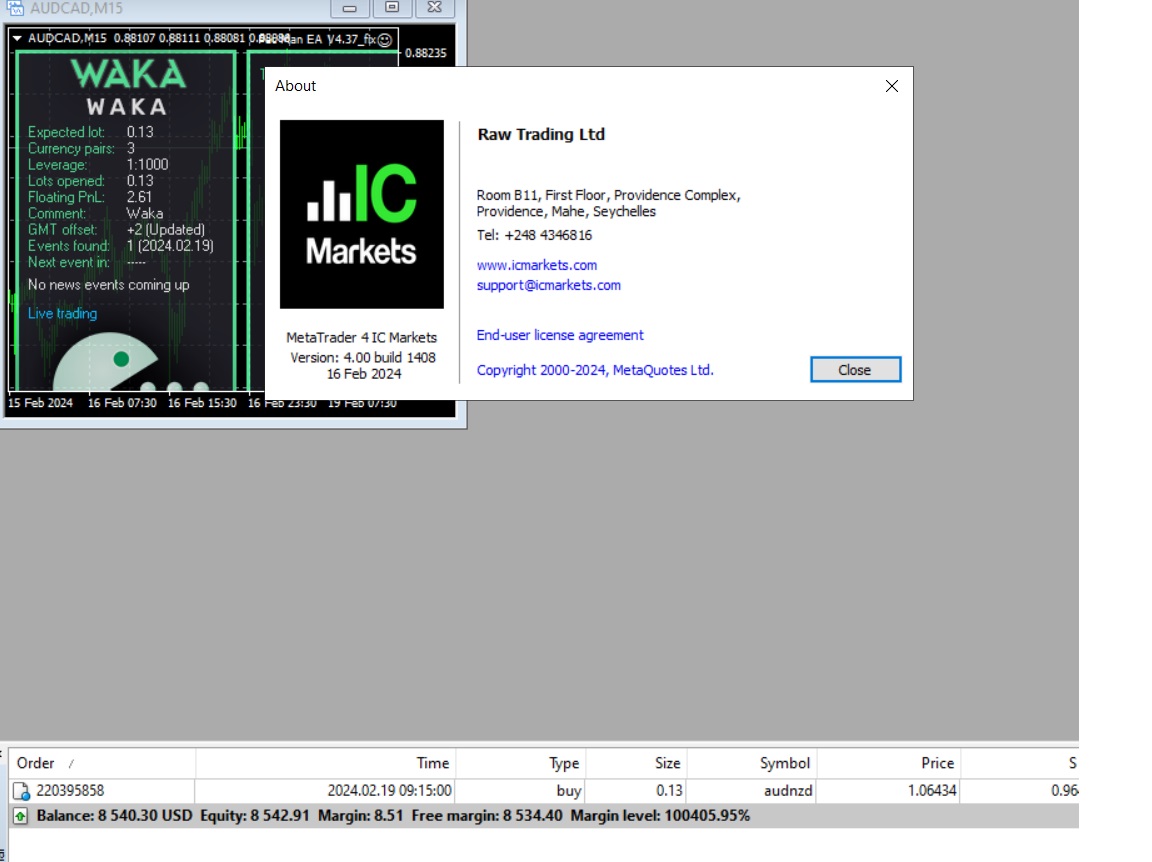Click the Leverage 1:1000 value
The image size is (1152, 862).
click(147, 165)
